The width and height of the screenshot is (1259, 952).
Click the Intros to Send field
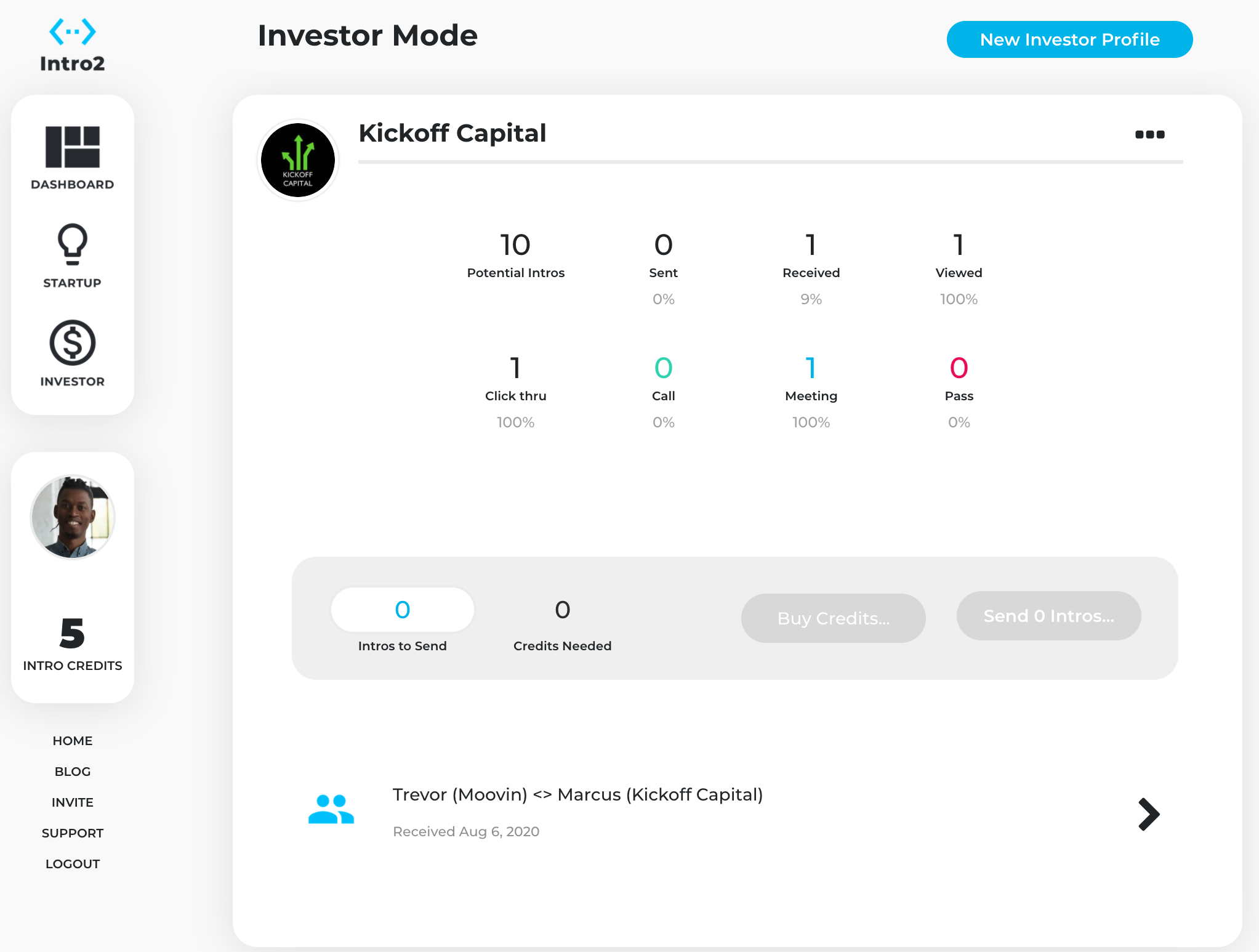[x=403, y=610]
